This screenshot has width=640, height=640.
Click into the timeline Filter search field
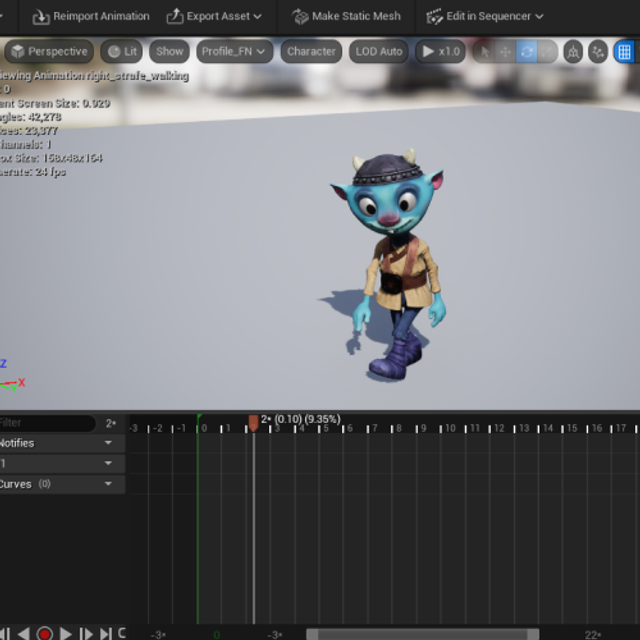coord(47,423)
